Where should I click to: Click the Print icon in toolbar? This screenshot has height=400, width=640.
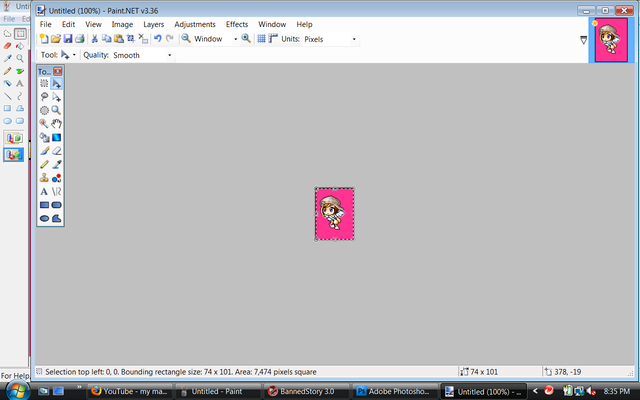[x=80, y=39]
